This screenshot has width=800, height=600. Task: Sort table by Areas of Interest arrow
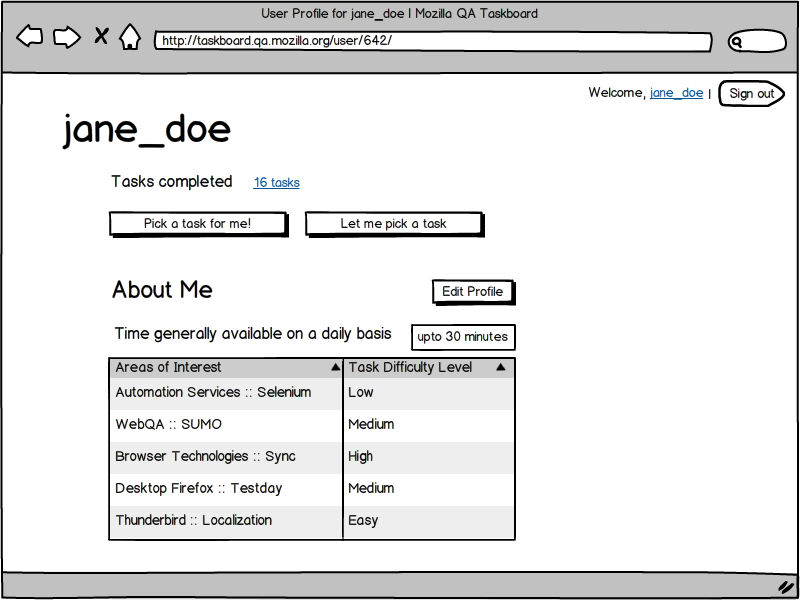coord(335,367)
